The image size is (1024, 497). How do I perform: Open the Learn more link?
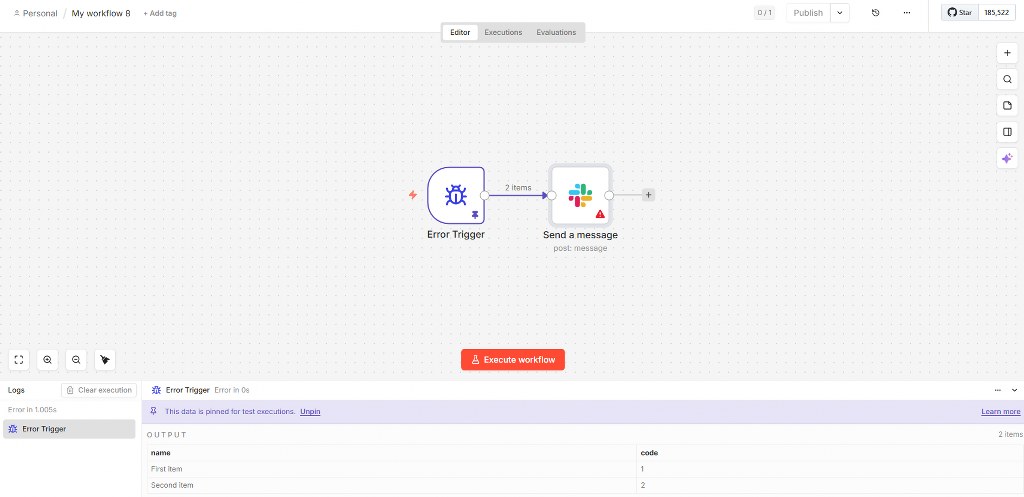point(1000,411)
